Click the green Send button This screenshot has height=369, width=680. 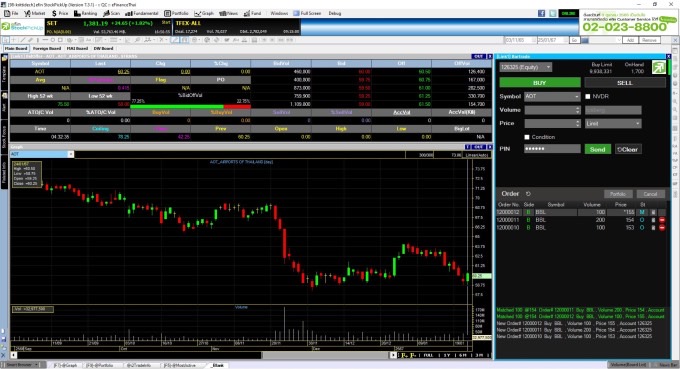598,149
